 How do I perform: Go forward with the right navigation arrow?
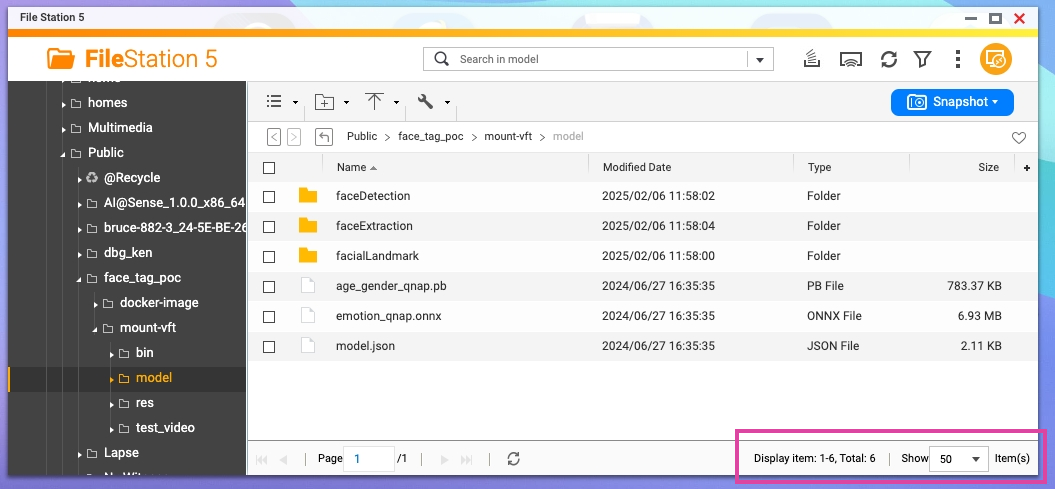point(294,137)
